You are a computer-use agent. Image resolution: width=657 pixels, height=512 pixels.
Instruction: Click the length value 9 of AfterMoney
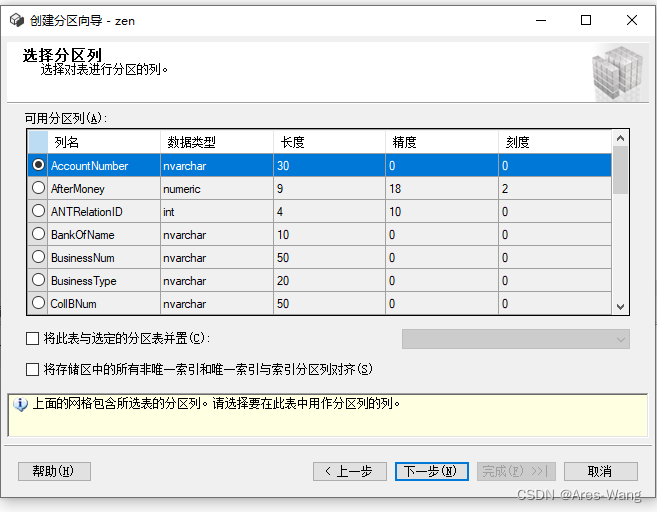click(x=329, y=188)
